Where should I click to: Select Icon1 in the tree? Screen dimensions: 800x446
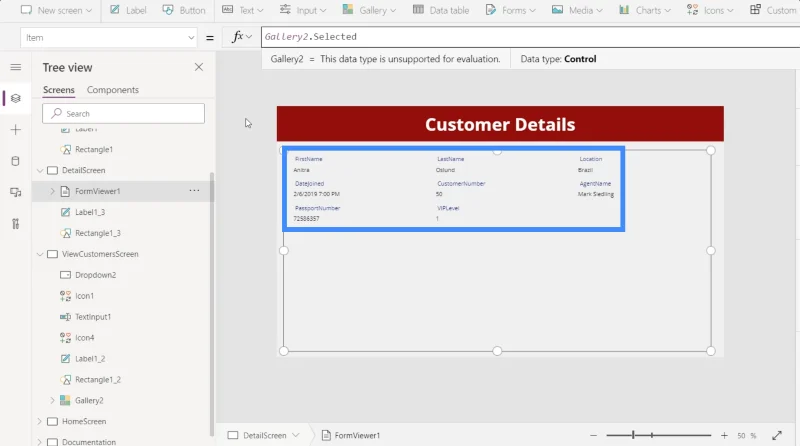point(84,296)
